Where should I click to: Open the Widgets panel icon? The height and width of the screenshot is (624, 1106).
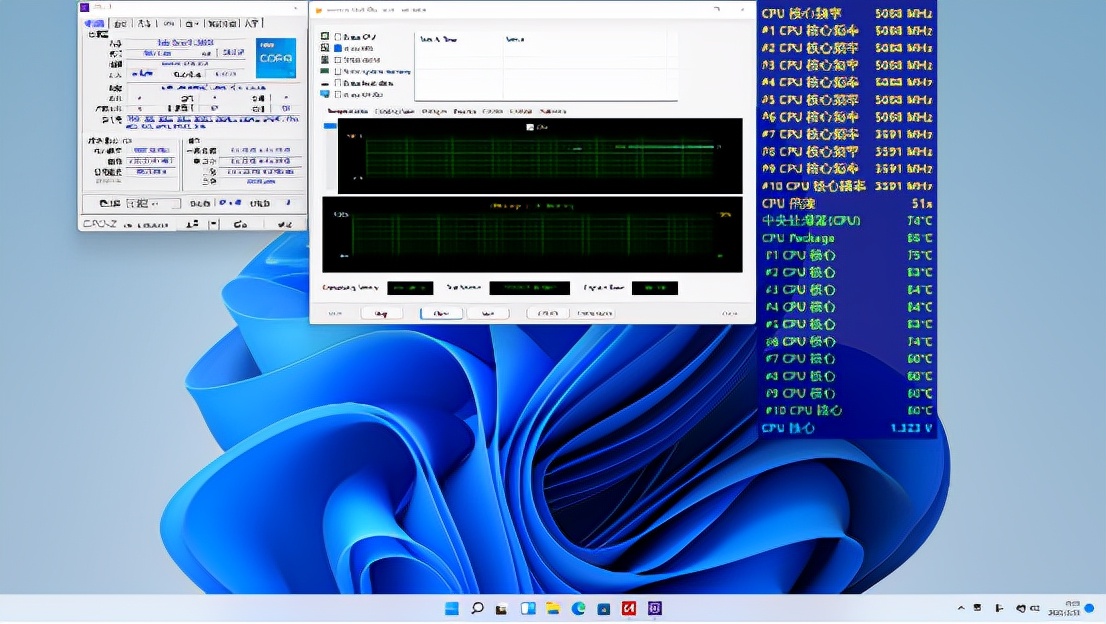[x=527, y=608]
